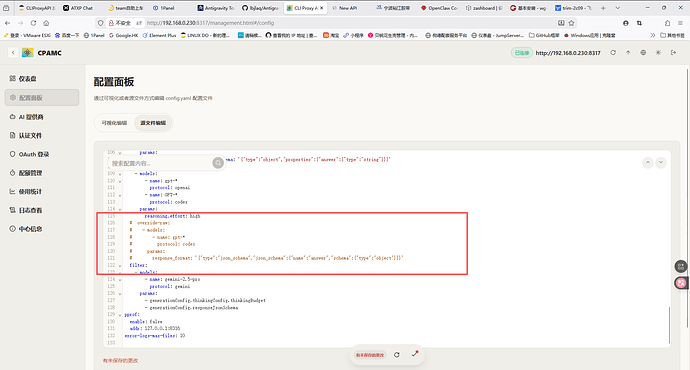Collapse the fold arrow at line 112
The image size is (690, 370).
pos(120,195)
